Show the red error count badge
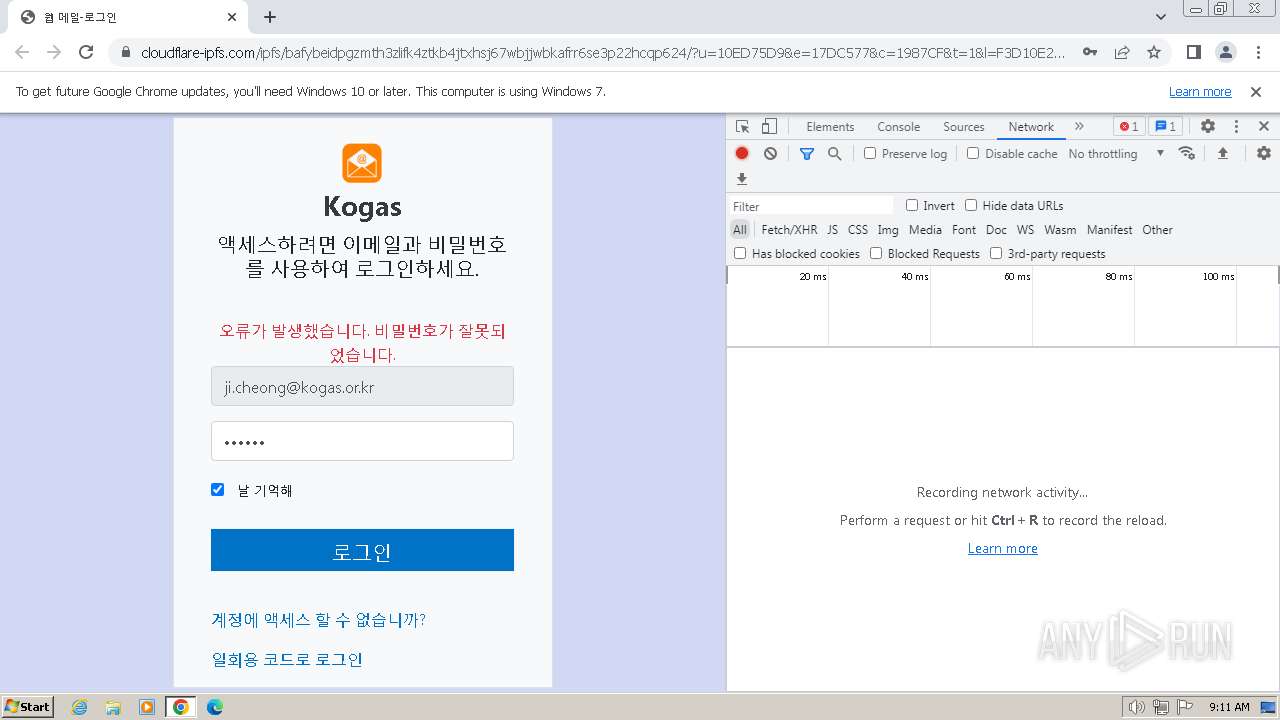The image size is (1280, 720). pos(1129,127)
